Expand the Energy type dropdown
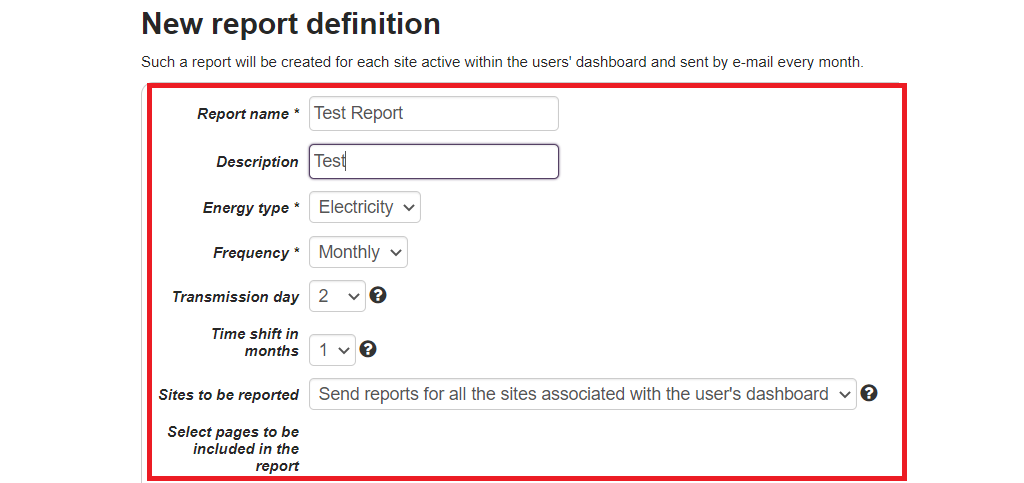The height and width of the screenshot is (483, 1024). pos(365,207)
